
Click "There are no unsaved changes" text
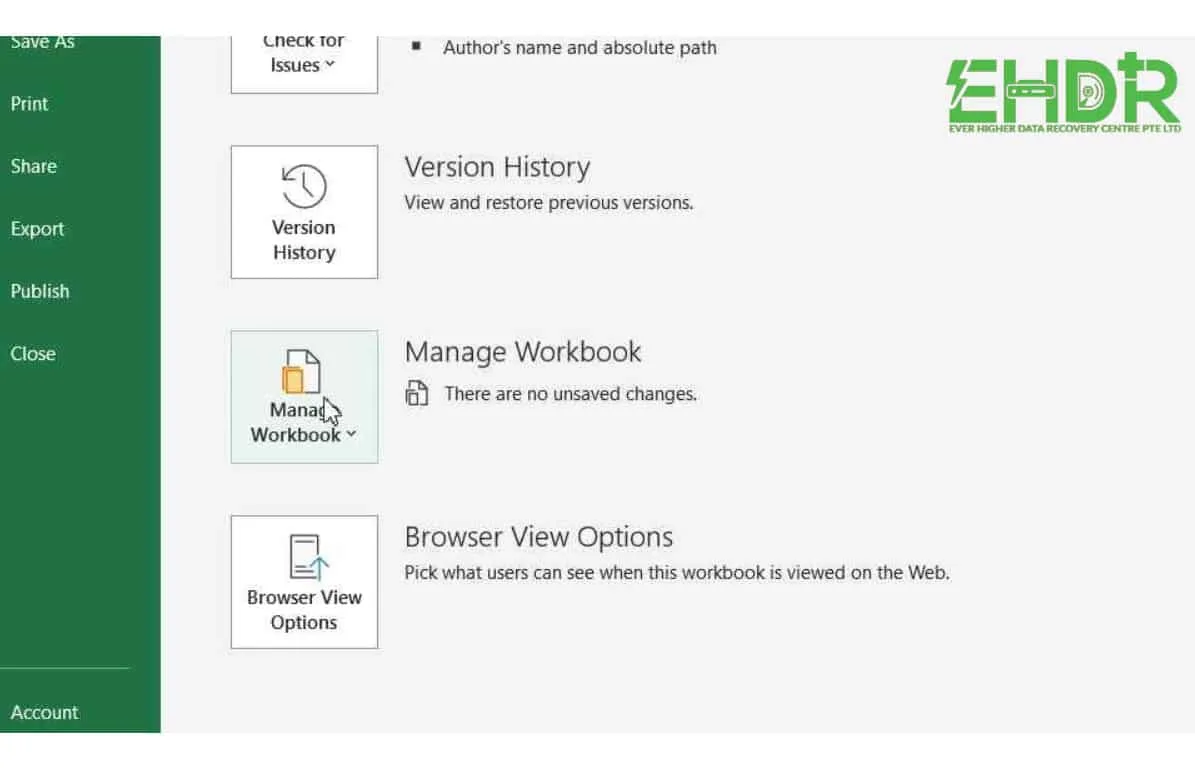[x=570, y=394]
